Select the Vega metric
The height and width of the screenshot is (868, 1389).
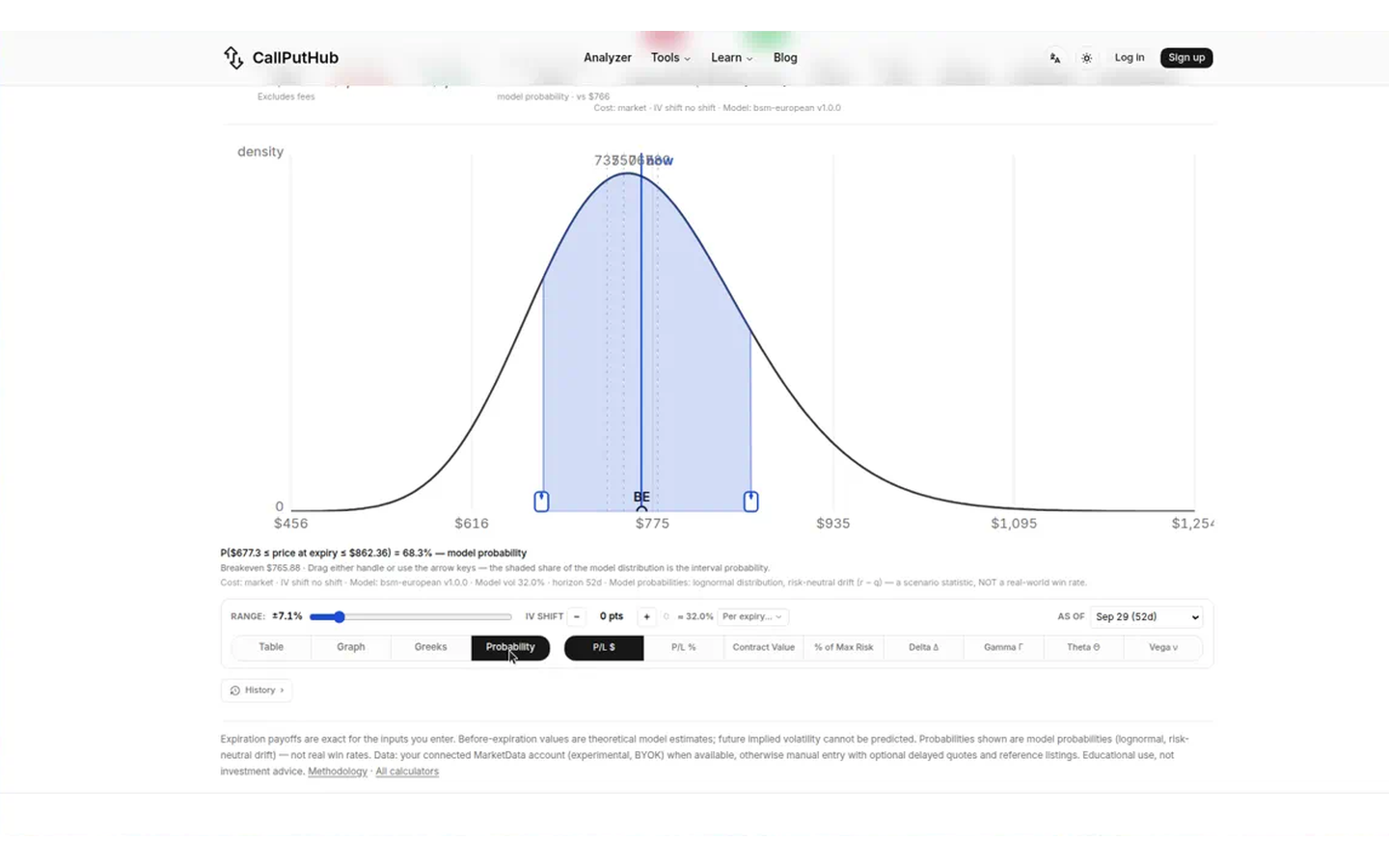click(1163, 647)
